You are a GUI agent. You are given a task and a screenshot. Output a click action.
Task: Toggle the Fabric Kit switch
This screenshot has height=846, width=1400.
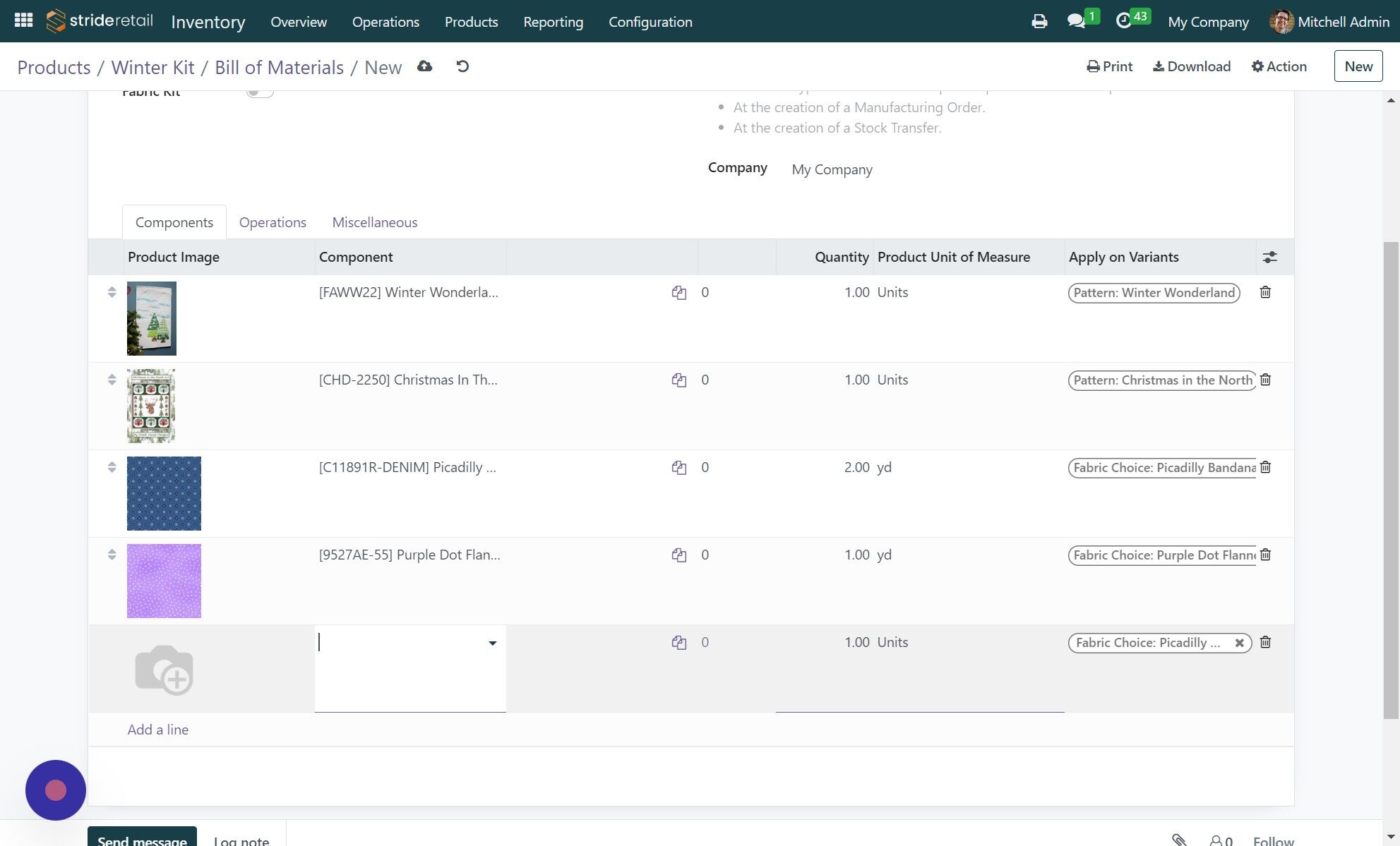pyautogui.click(x=259, y=92)
